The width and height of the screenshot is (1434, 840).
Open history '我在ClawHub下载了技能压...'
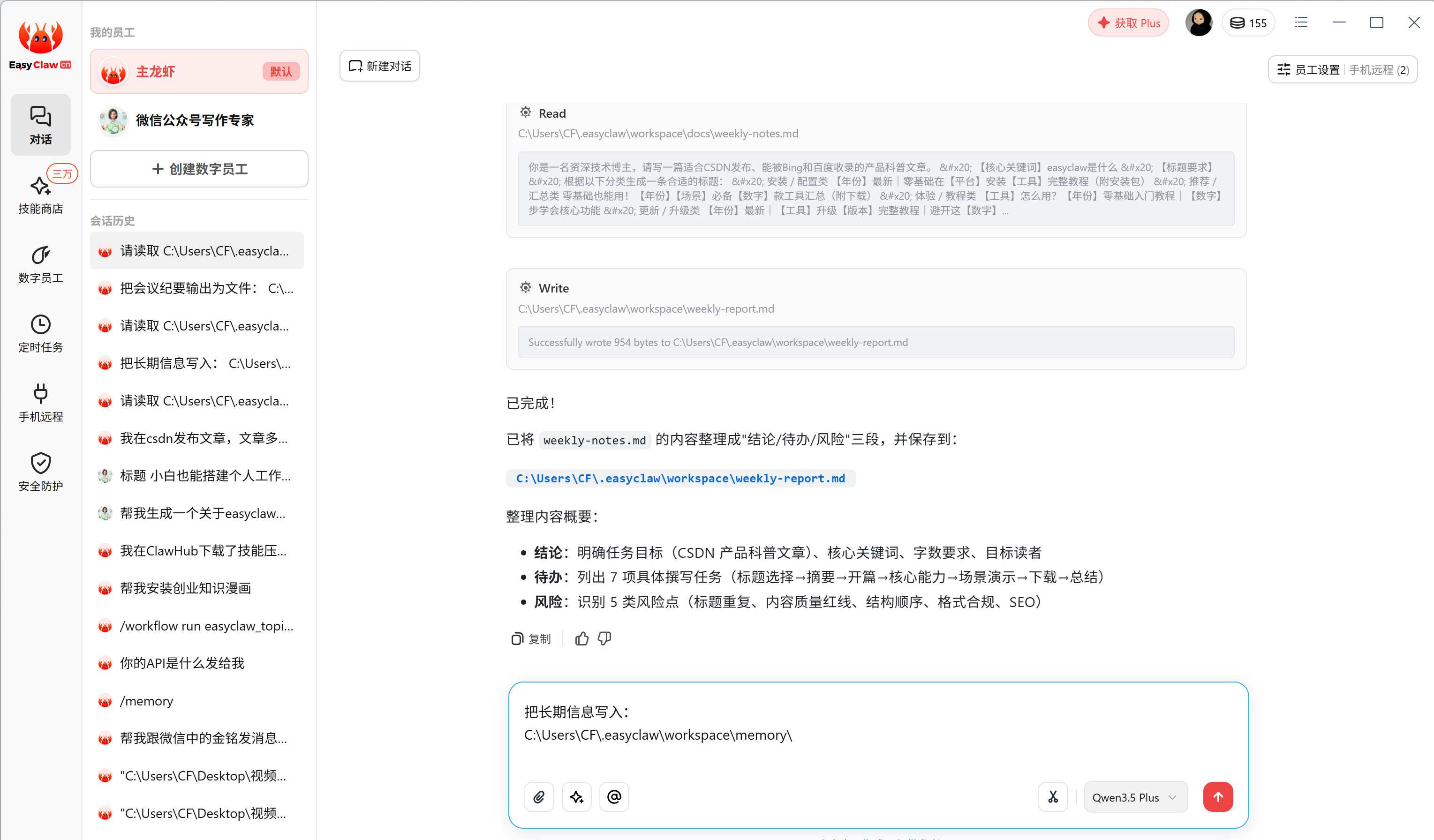(197, 550)
